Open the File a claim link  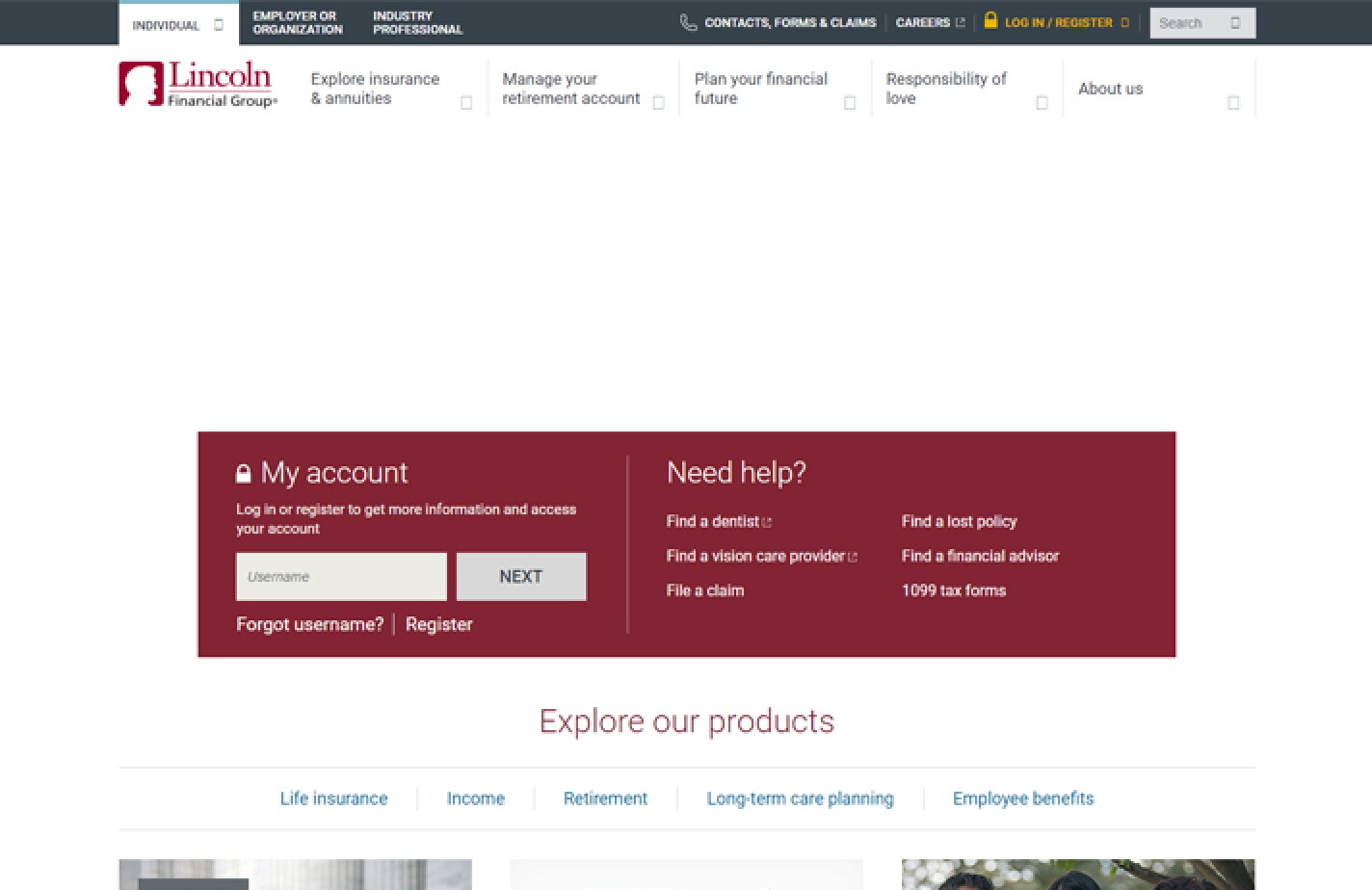(705, 590)
